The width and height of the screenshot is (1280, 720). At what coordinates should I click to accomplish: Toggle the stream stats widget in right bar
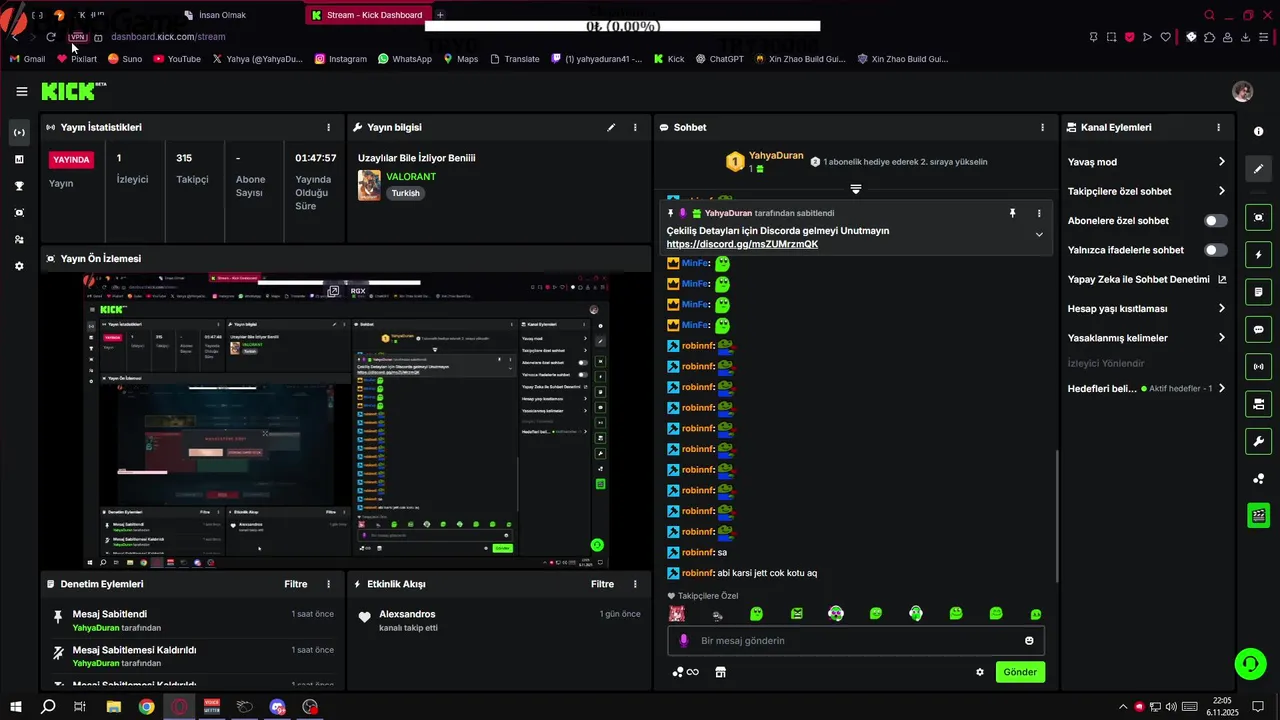[1258, 366]
